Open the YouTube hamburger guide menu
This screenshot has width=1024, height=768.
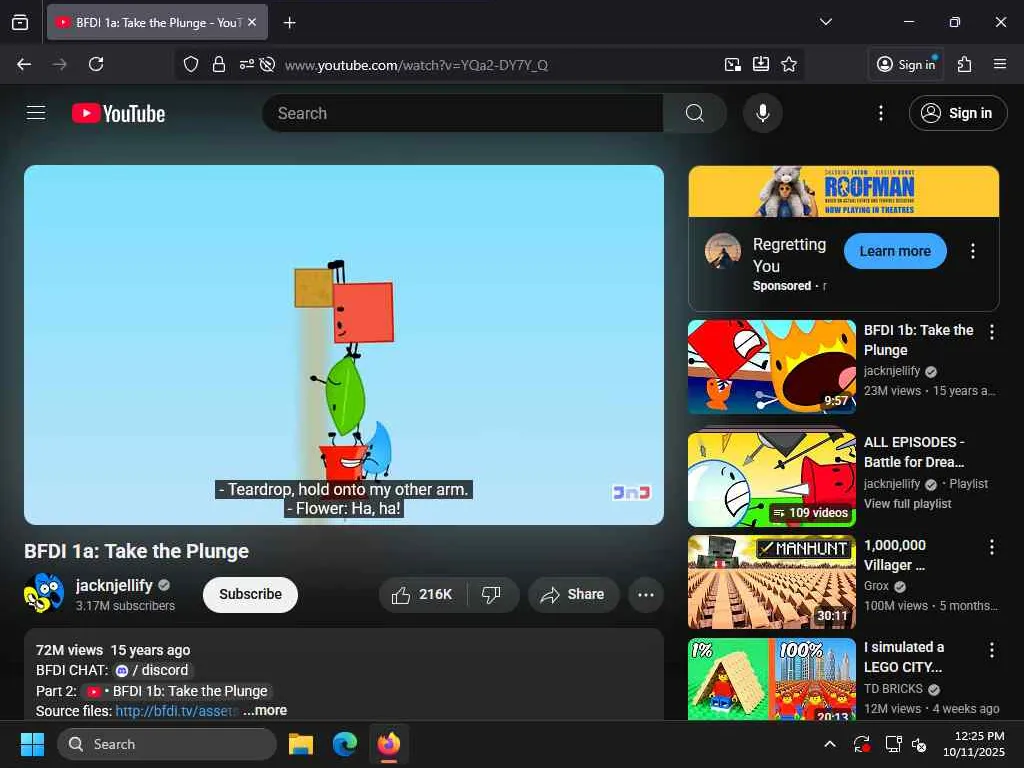[36, 113]
